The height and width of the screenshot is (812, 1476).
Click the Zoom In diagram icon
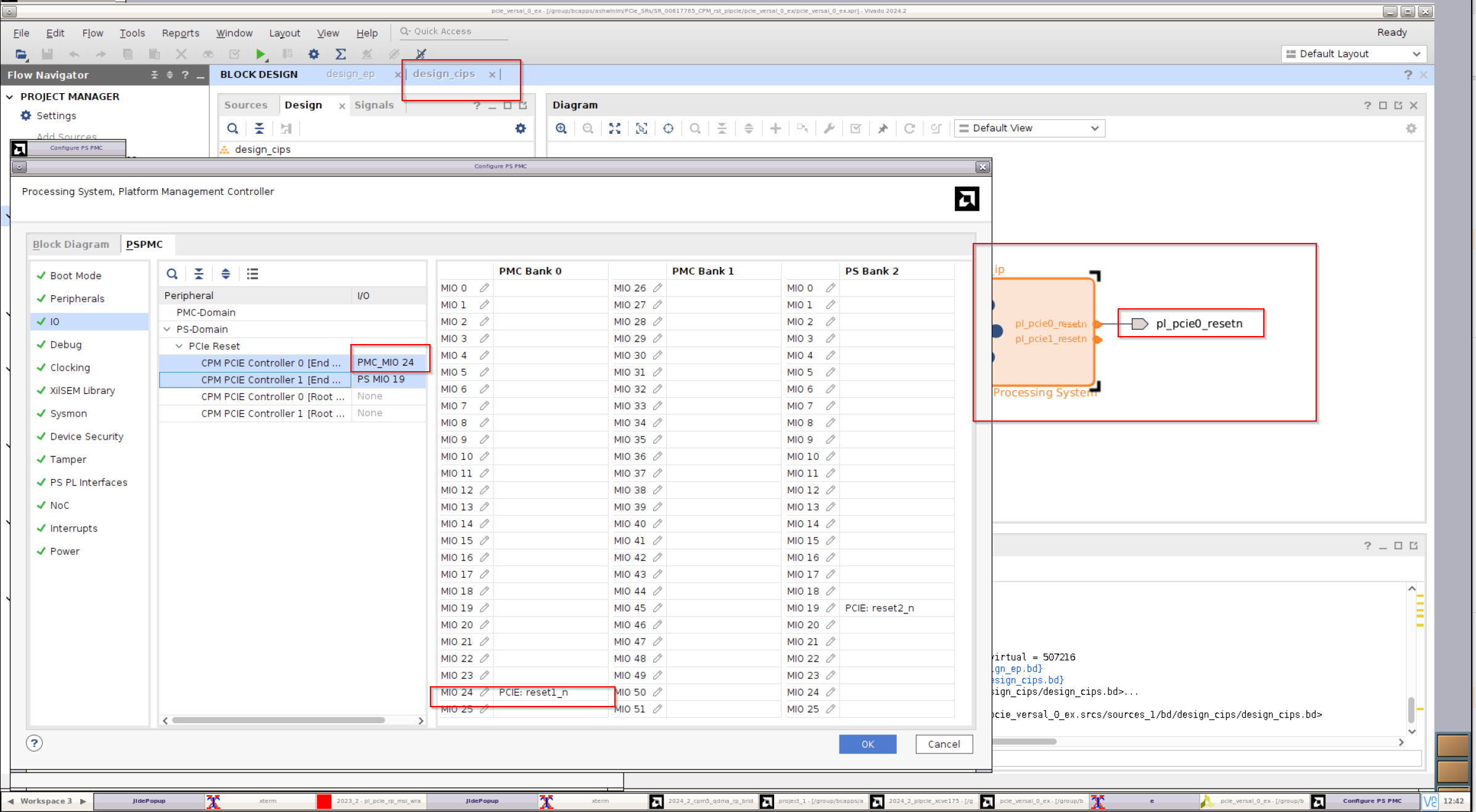click(x=561, y=128)
